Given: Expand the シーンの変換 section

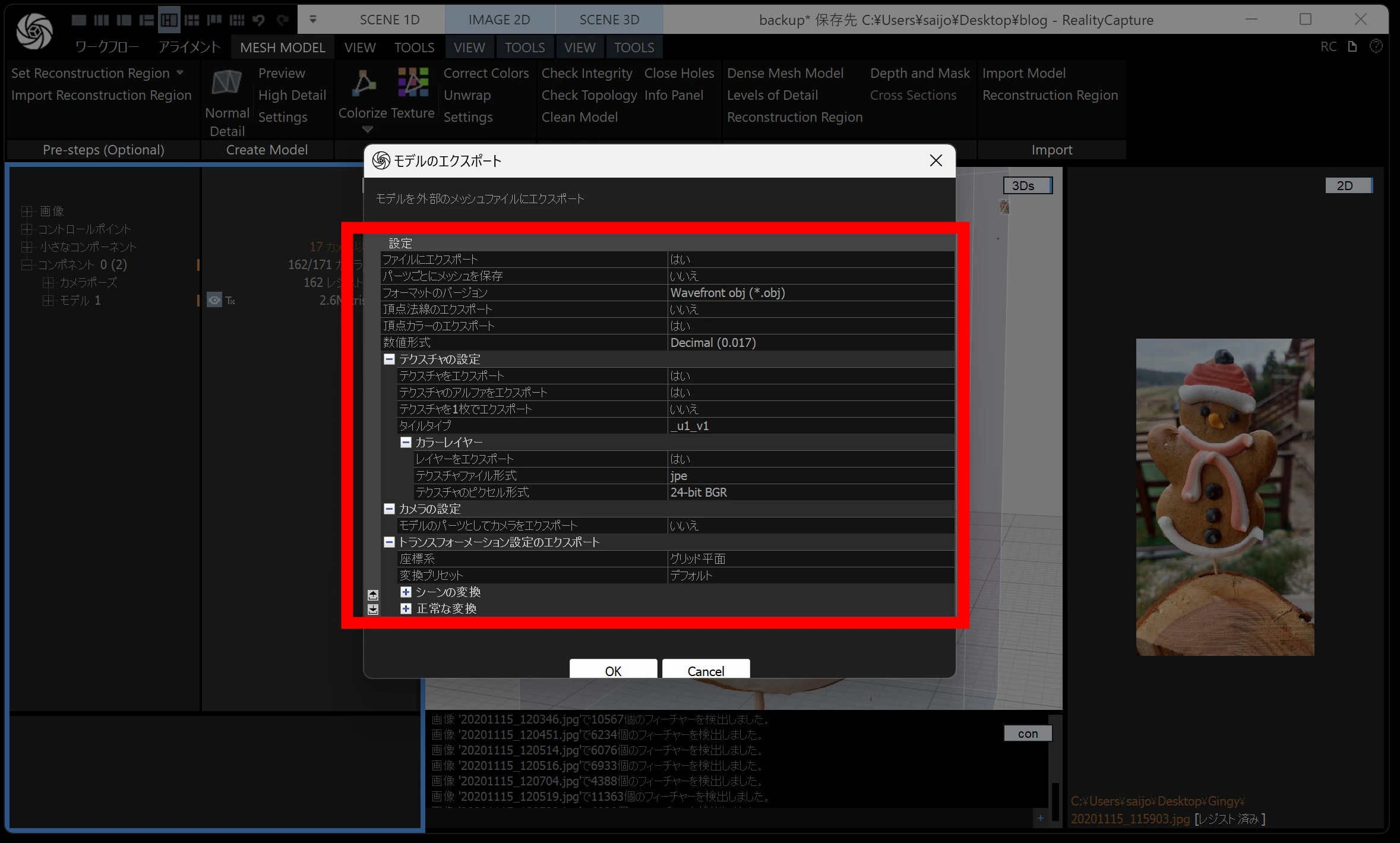Looking at the screenshot, I should [406, 592].
